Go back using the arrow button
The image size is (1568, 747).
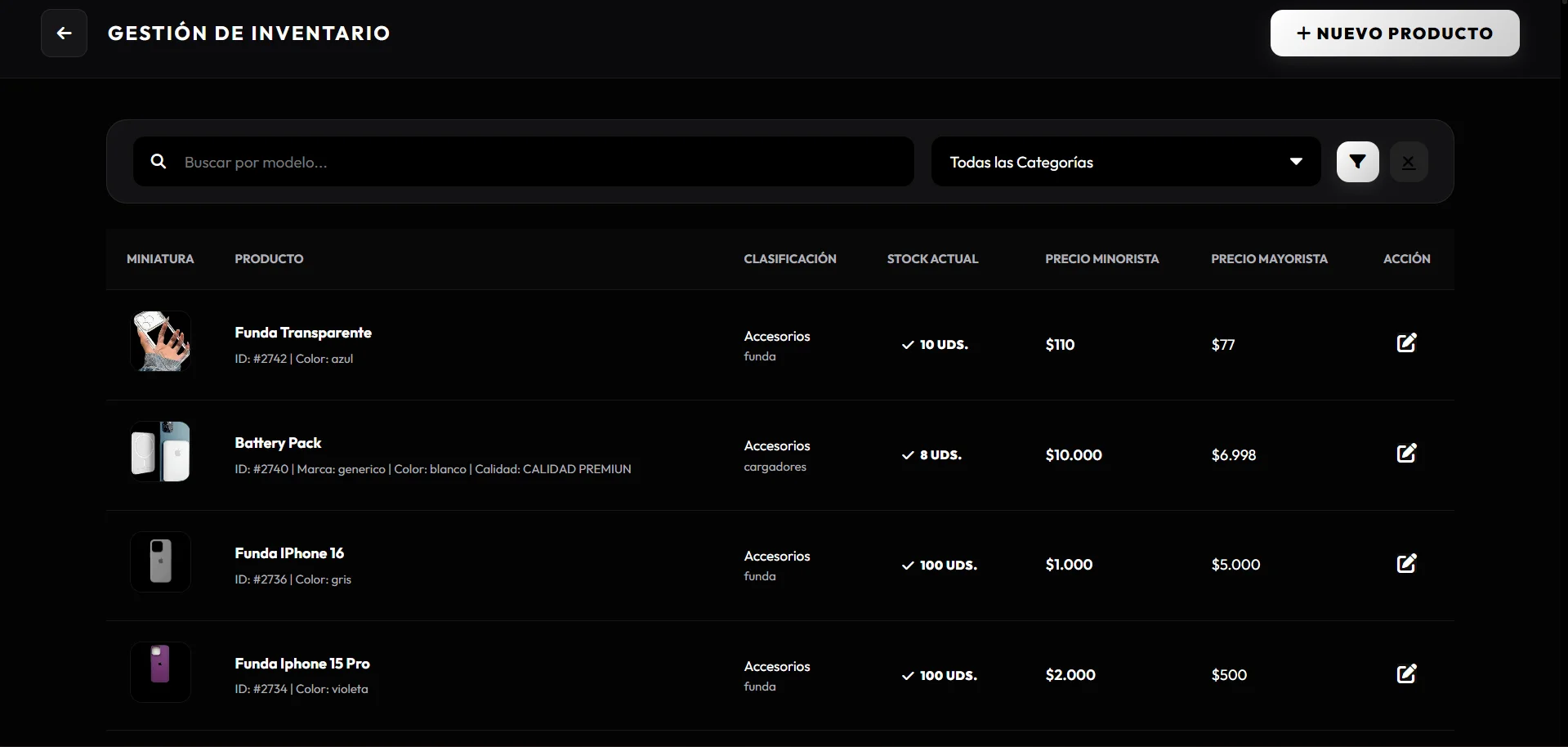click(x=64, y=34)
